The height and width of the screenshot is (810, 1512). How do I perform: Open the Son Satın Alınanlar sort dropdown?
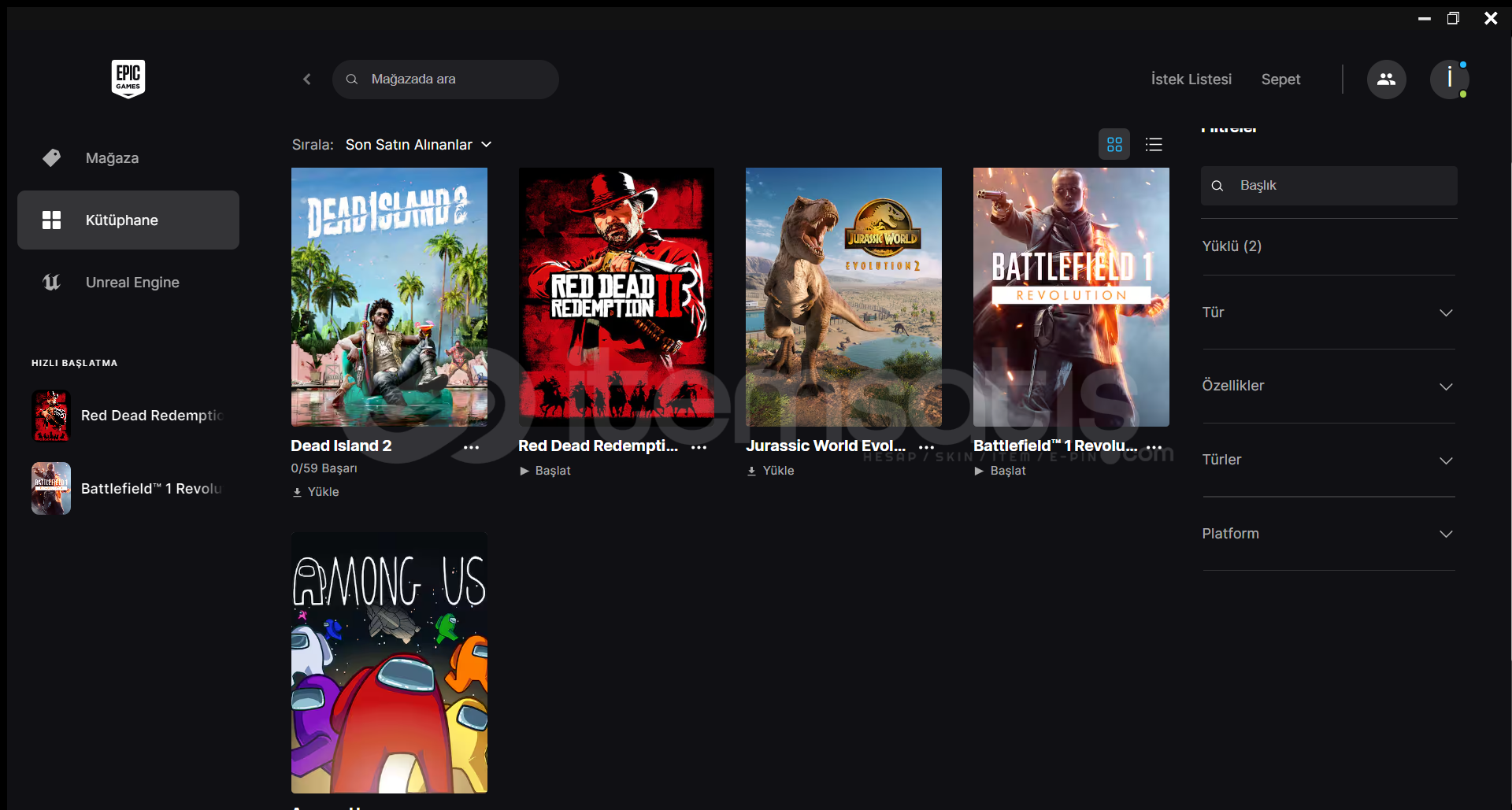pyautogui.click(x=418, y=145)
